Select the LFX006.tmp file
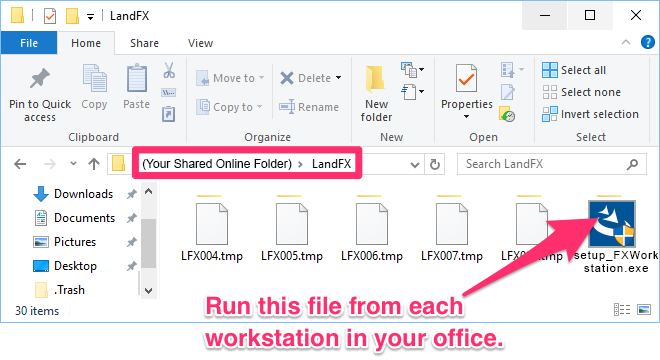Viewport: 660px width, 360px height. [372, 231]
